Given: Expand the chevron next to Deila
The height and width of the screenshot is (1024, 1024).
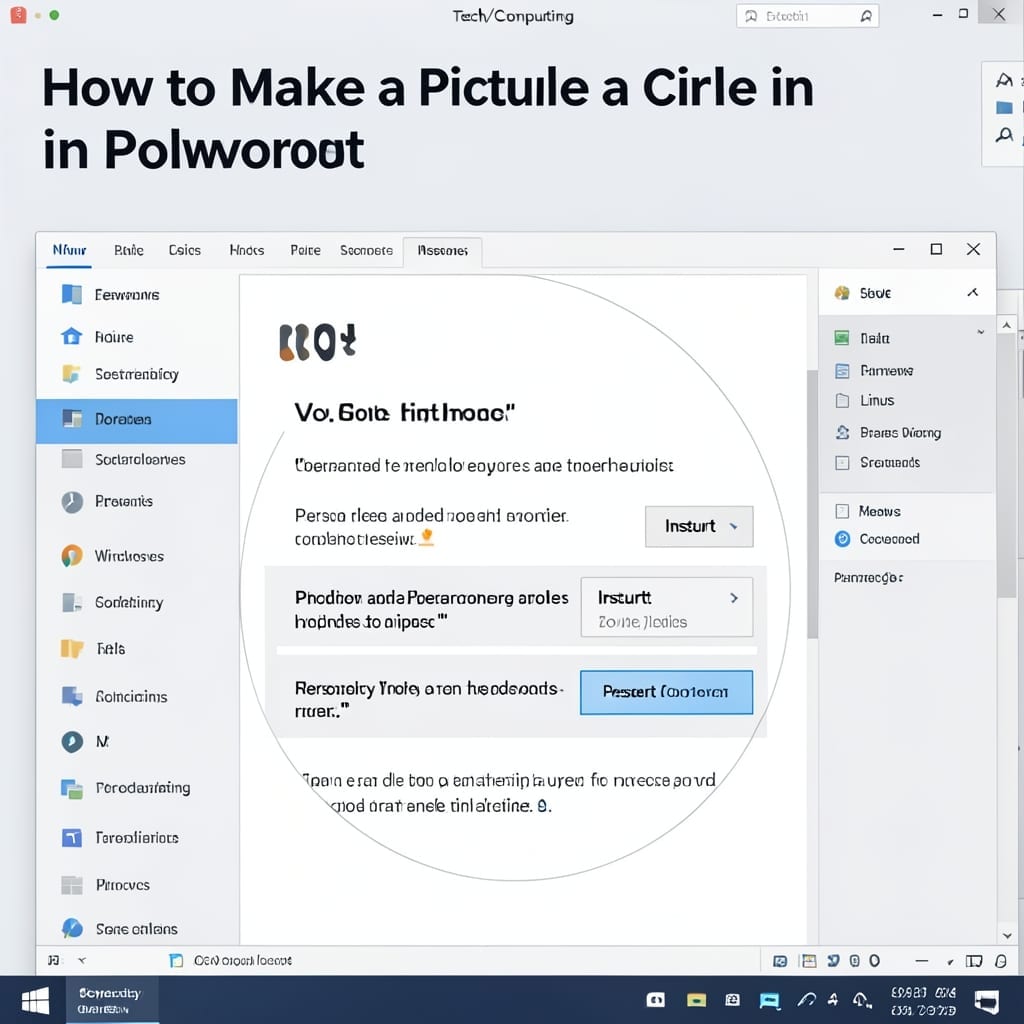Looking at the screenshot, I should coord(980,332).
